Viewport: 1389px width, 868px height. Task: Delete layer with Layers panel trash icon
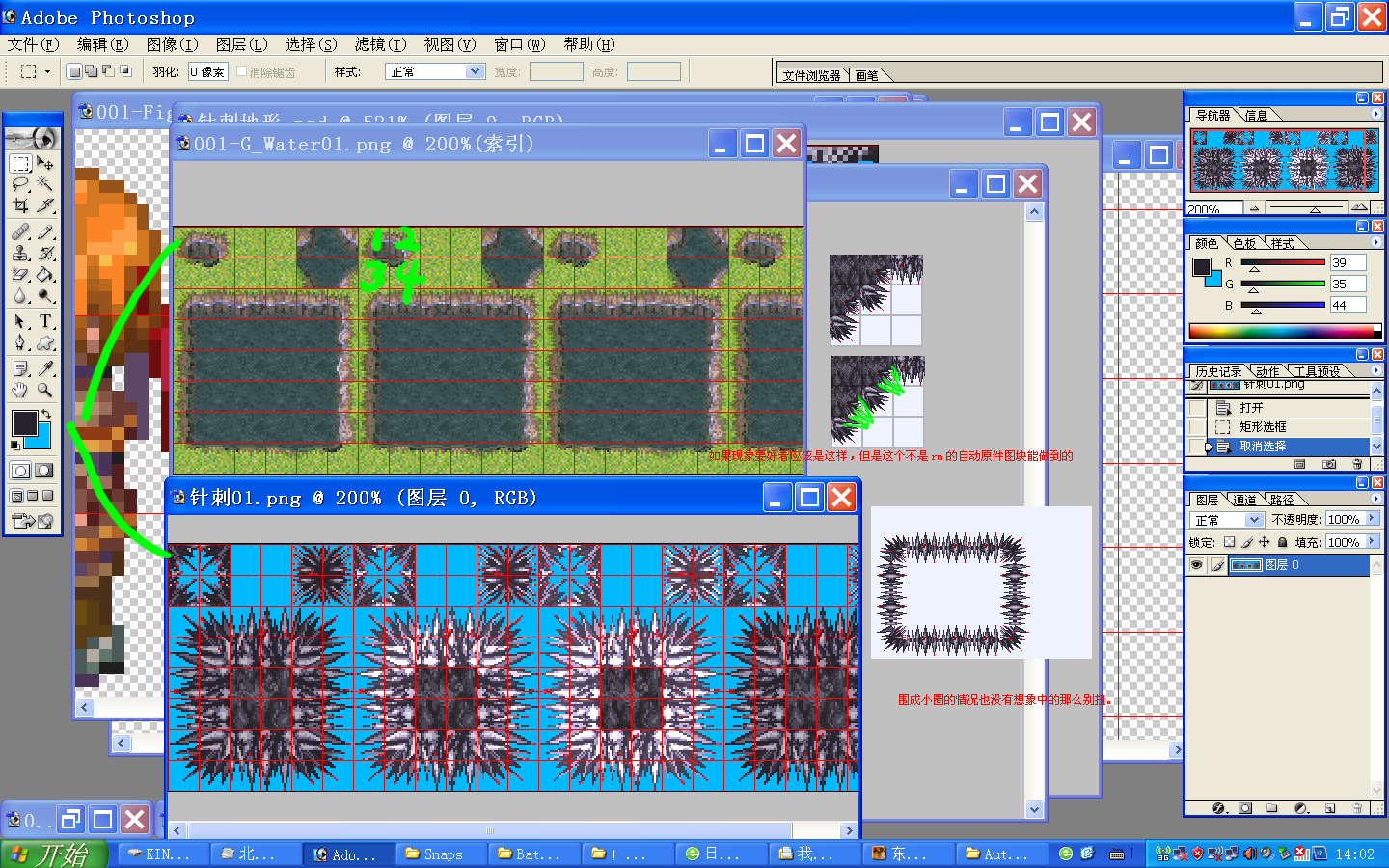1357,808
